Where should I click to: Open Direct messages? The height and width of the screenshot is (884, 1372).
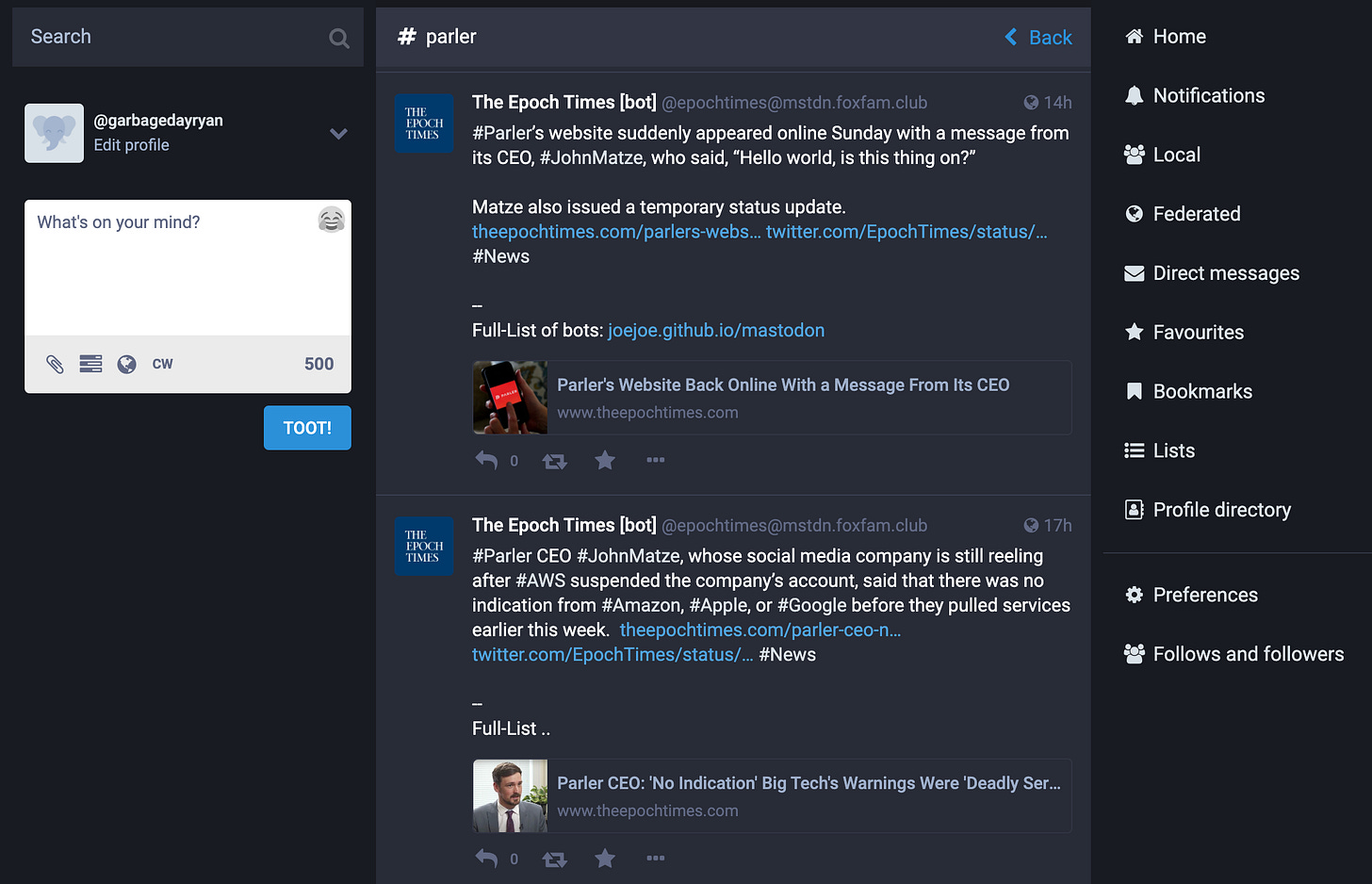click(1211, 273)
